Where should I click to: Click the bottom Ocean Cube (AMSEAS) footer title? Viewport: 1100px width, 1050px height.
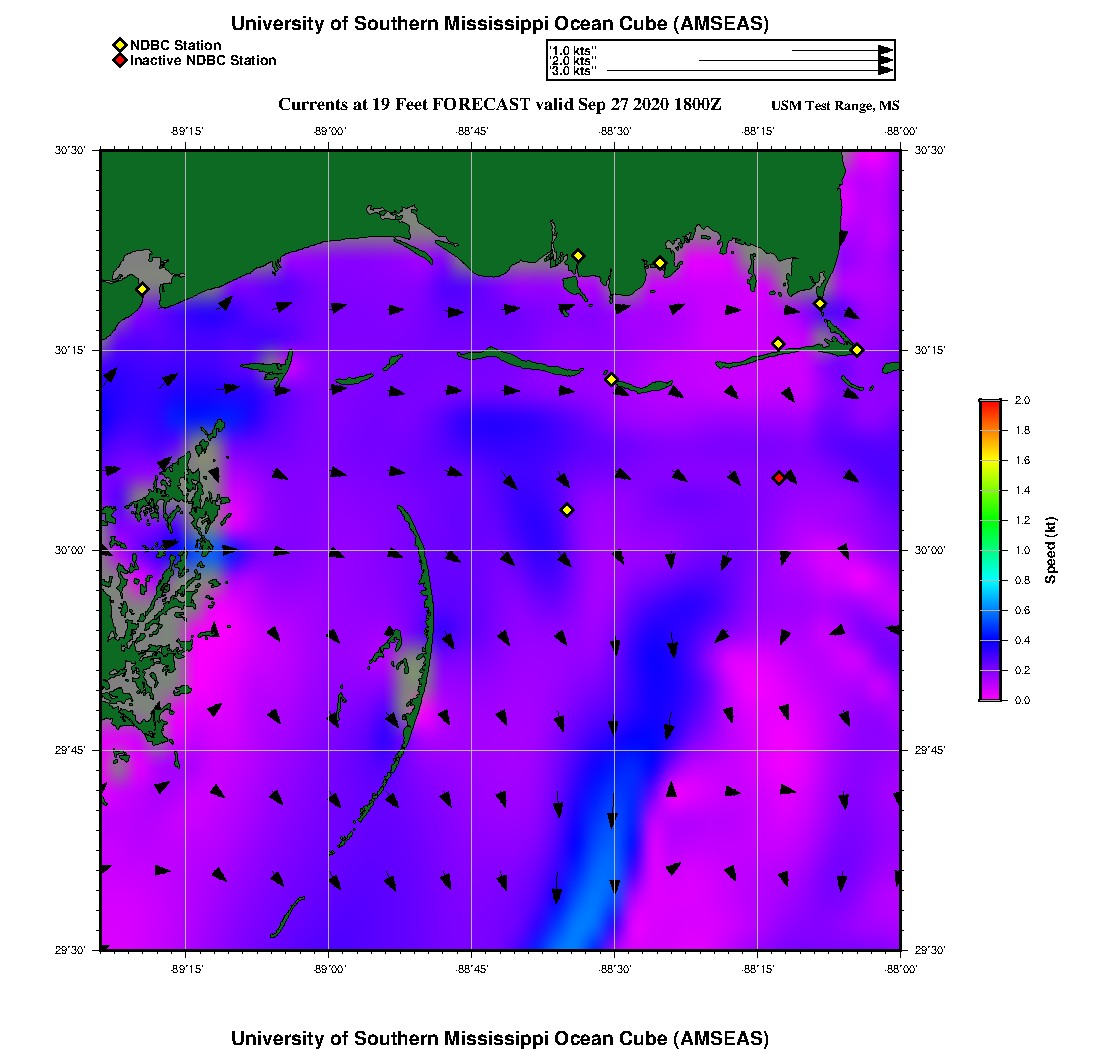click(x=500, y=1038)
